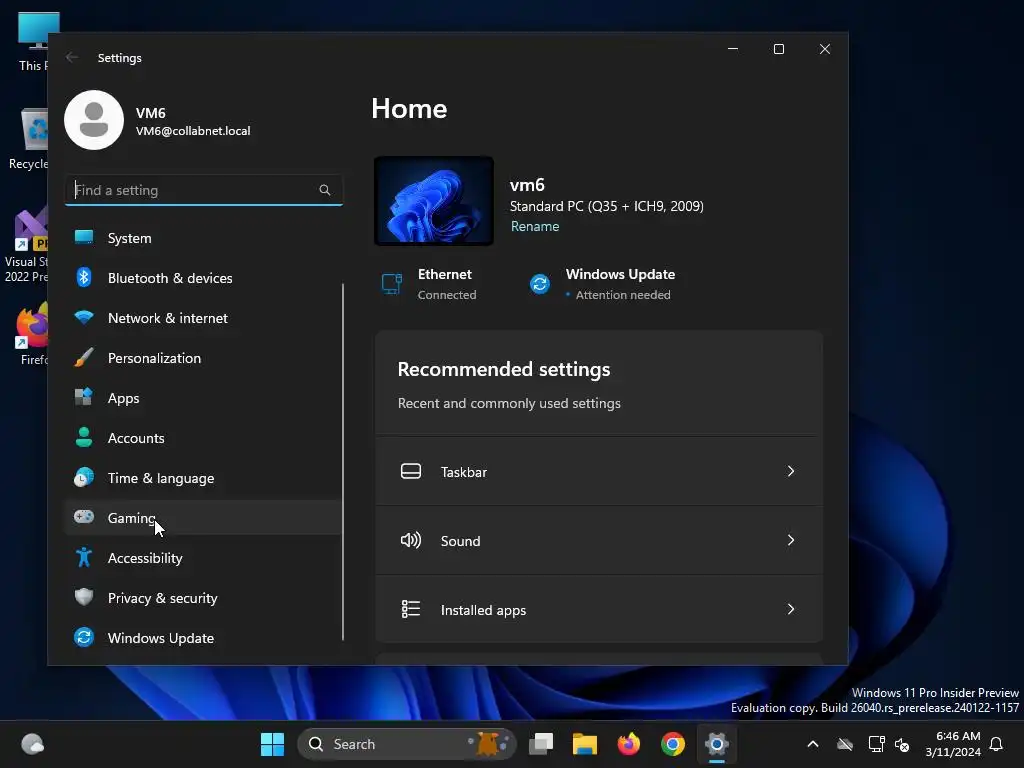
Task: Click the Installed apps list icon
Action: 411,609
